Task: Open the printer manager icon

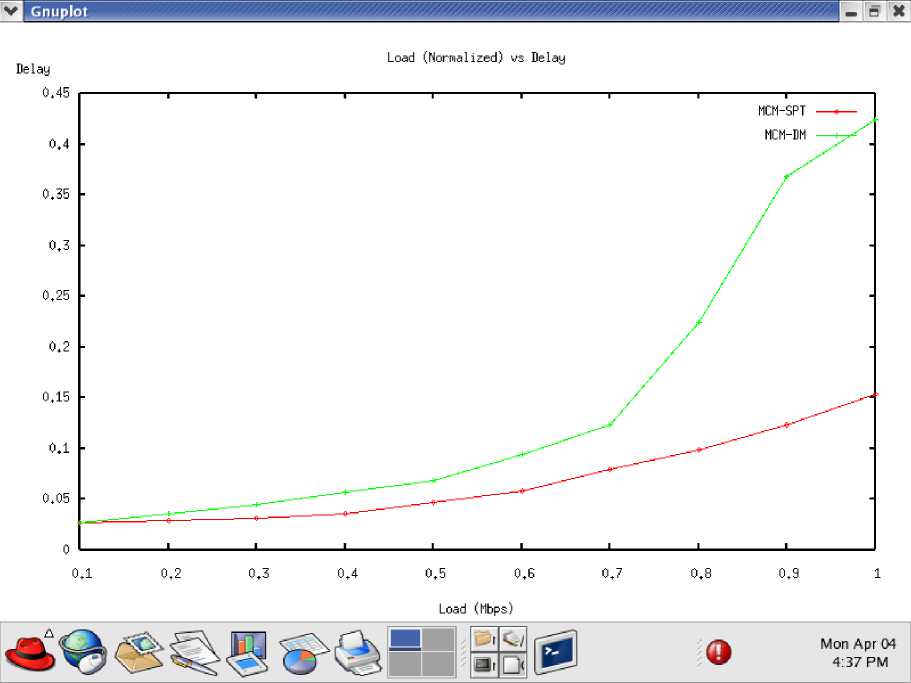Action: [x=358, y=652]
